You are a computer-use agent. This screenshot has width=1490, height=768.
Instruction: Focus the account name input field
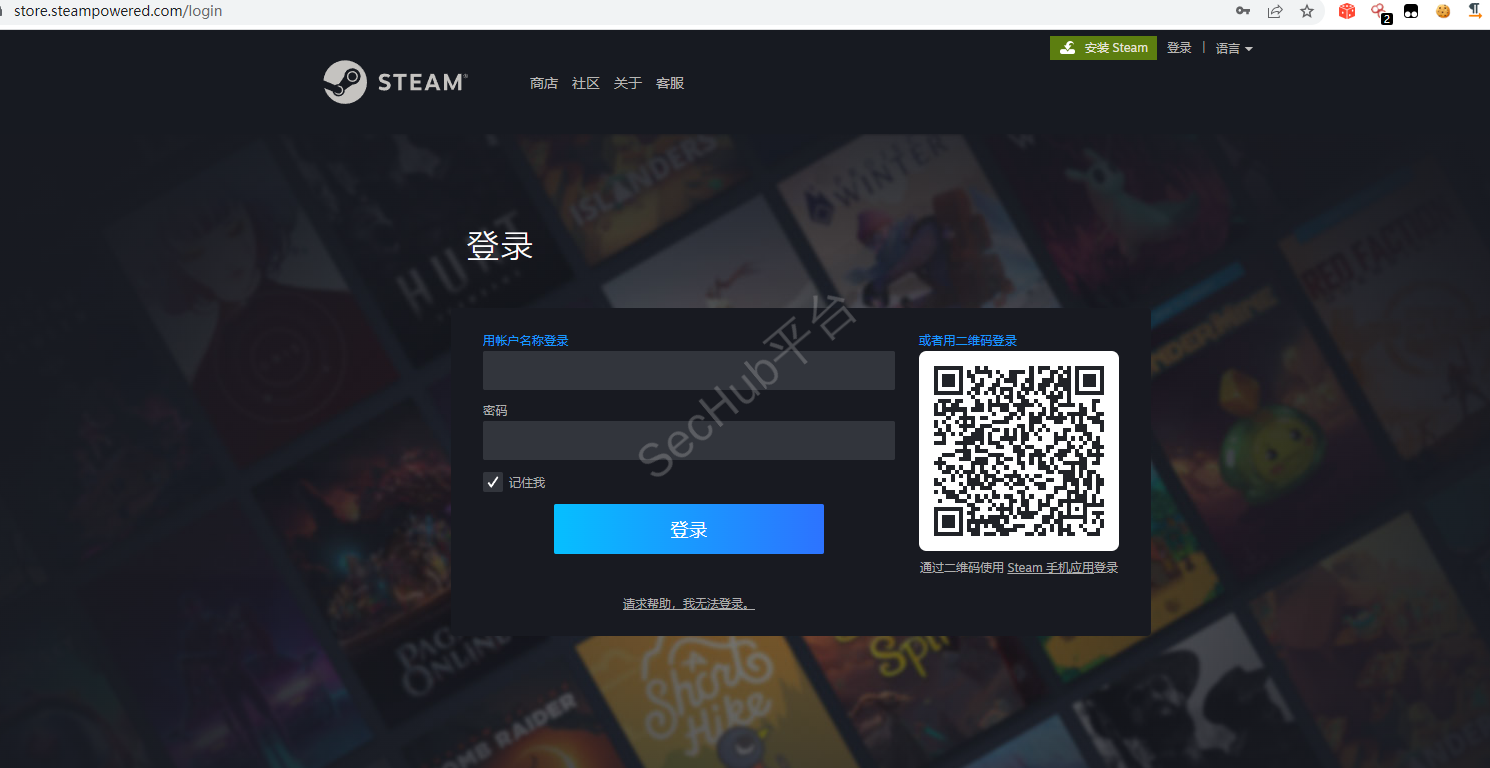(x=688, y=370)
